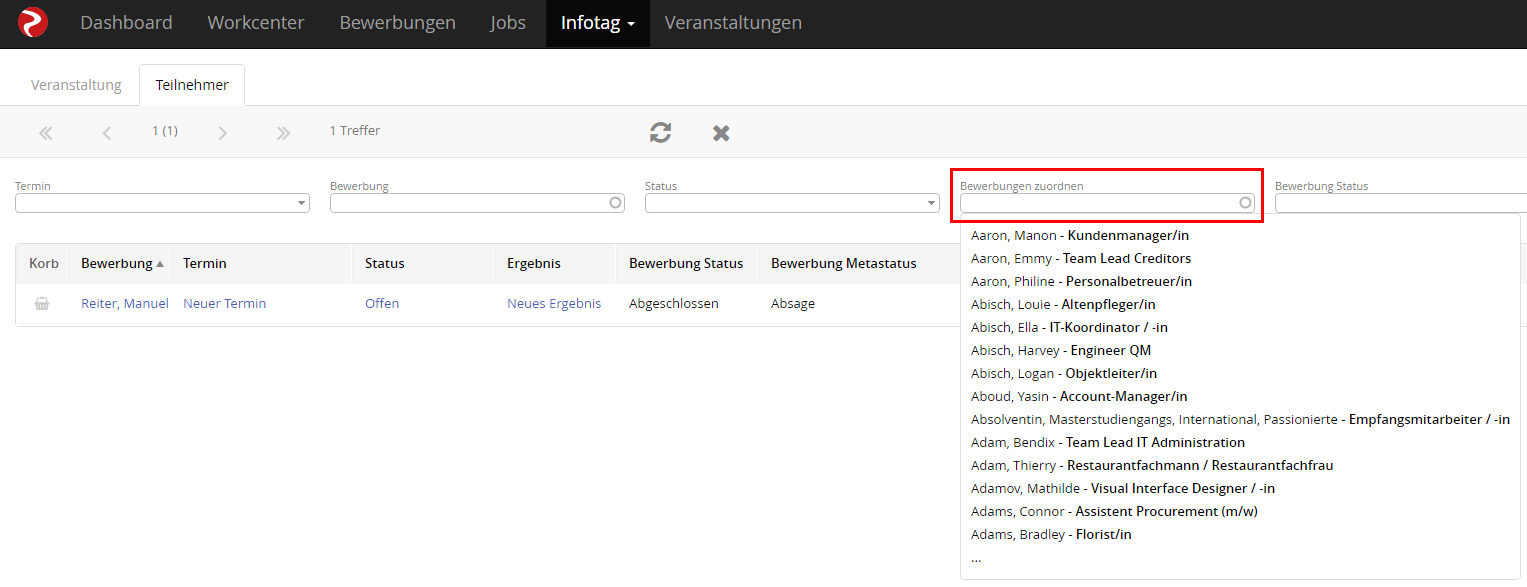
Task: Open Jobs in top navigation
Action: pos(508,23)
